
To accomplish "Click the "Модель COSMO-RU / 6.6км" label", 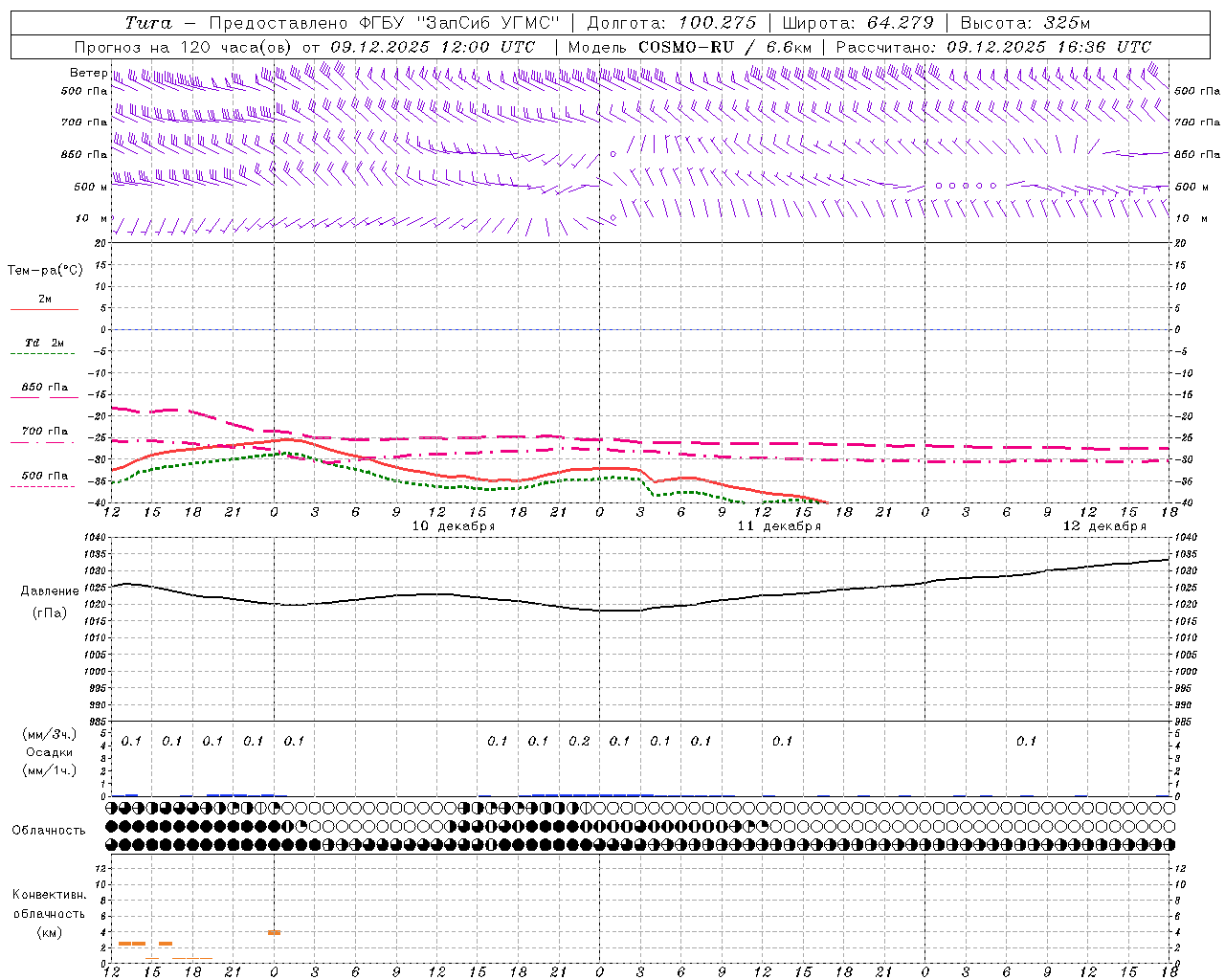I will [690, 47].
